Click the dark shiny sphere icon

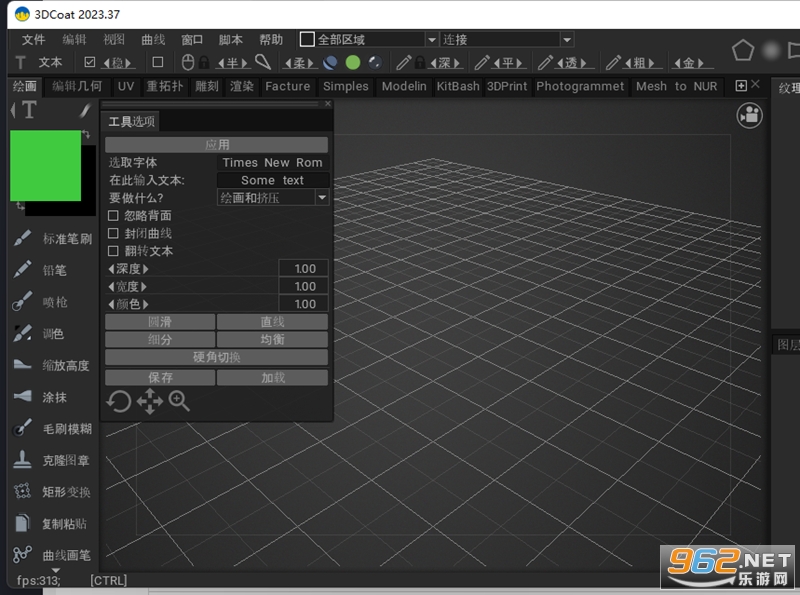pyautogui.click(x=375, y=62)
